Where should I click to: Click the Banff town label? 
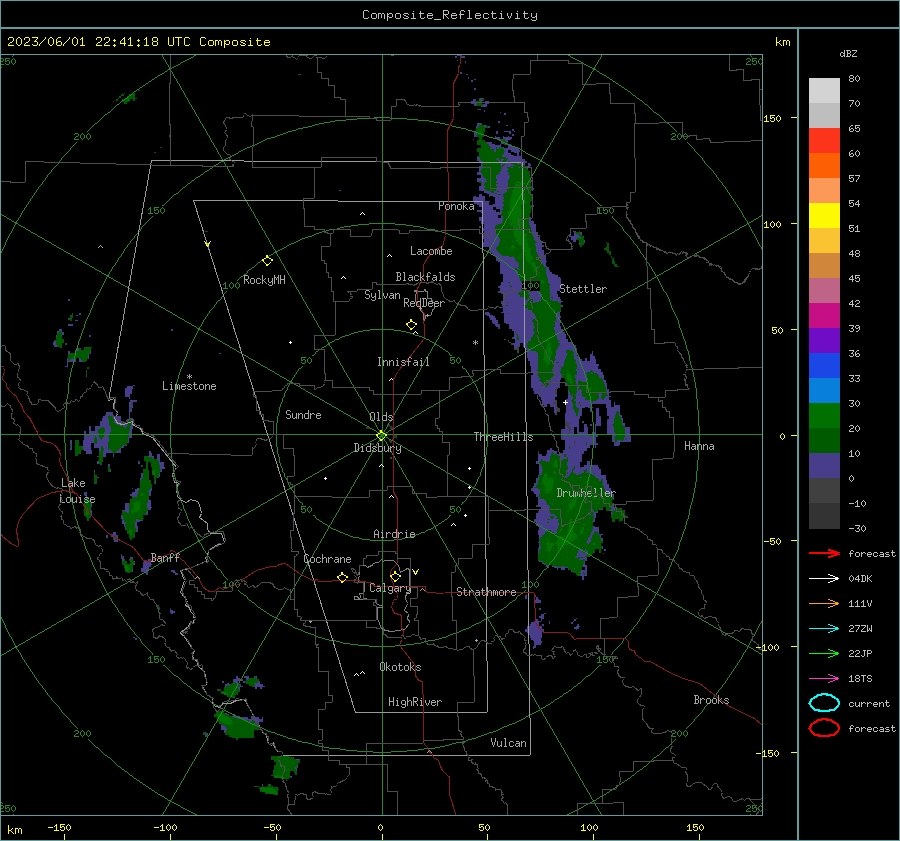click(x=165, y=557)
